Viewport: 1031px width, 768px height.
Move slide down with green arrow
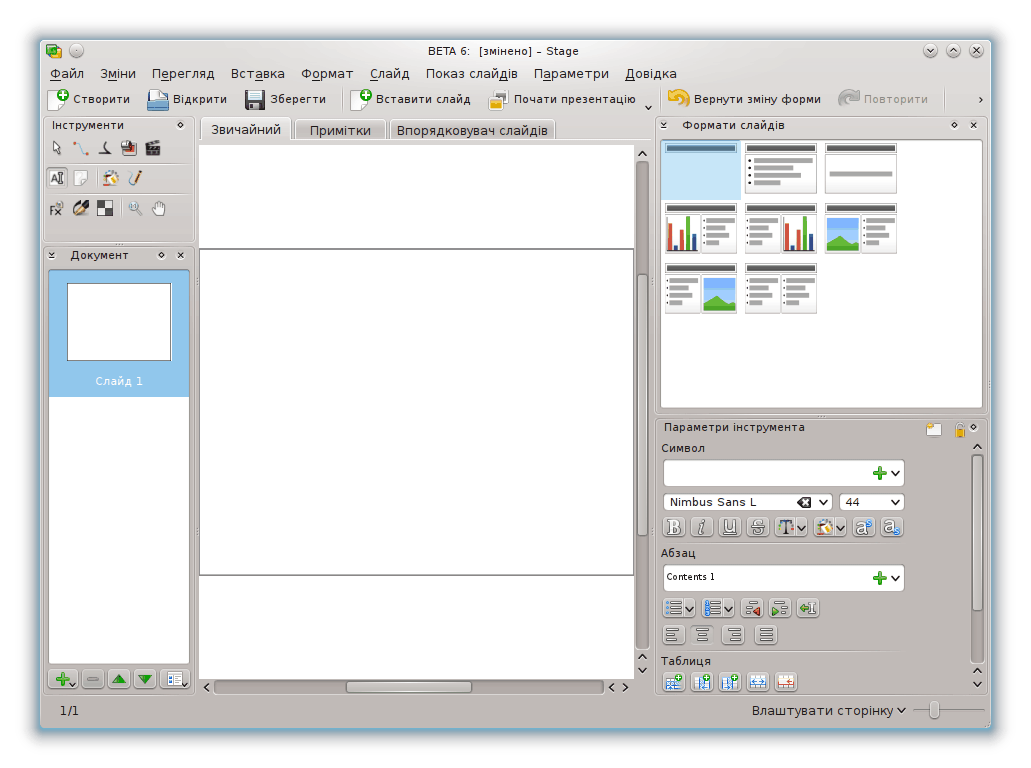click(145, 679)
